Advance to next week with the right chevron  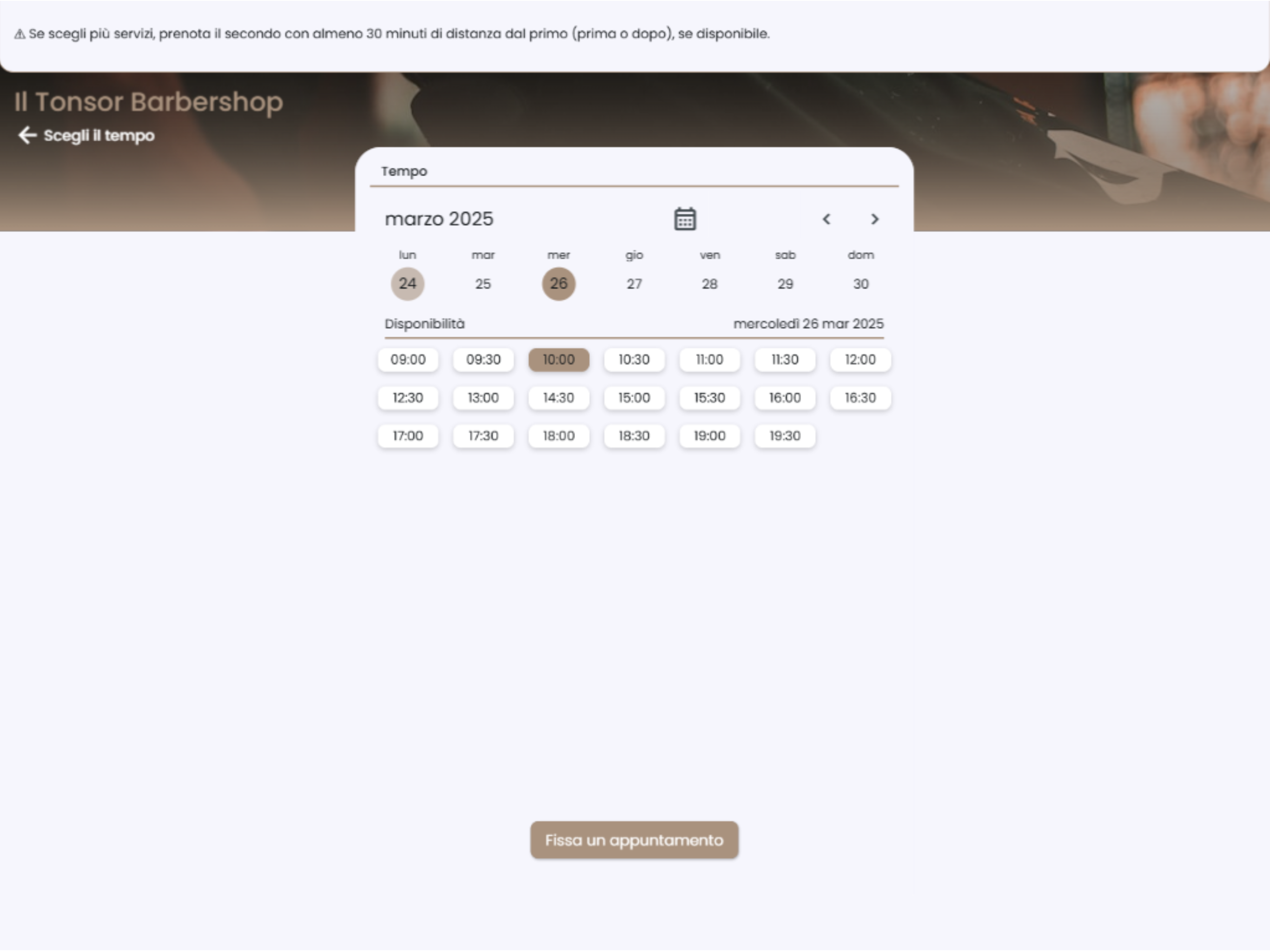(x=874, y=219)
